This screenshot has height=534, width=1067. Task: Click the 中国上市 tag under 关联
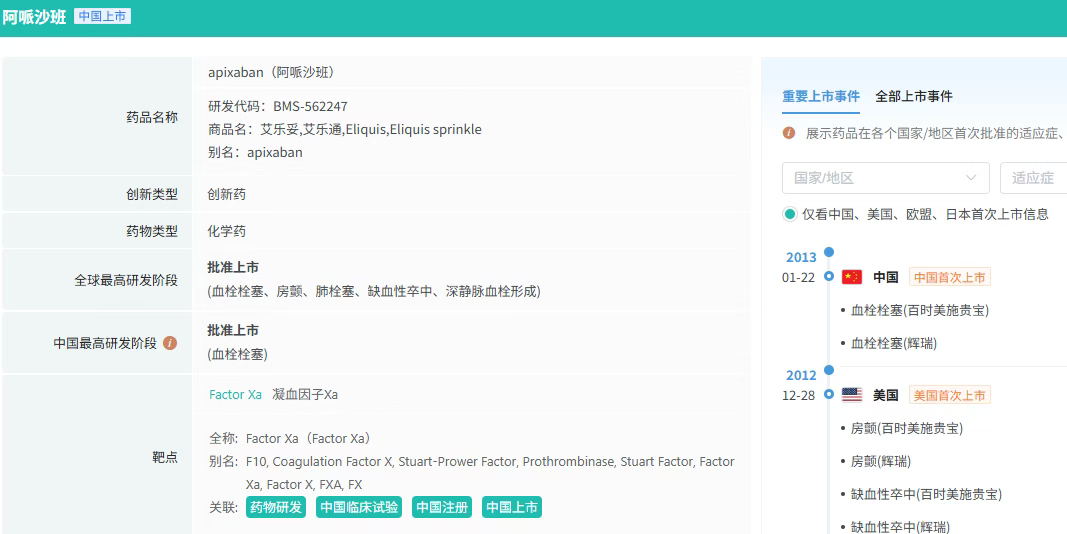click(x=511, y=507)
